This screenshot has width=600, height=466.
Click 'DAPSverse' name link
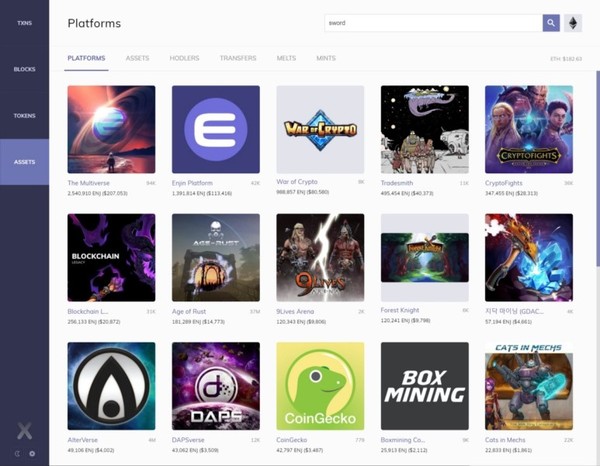pyautogui.click(x=188, y=440)
